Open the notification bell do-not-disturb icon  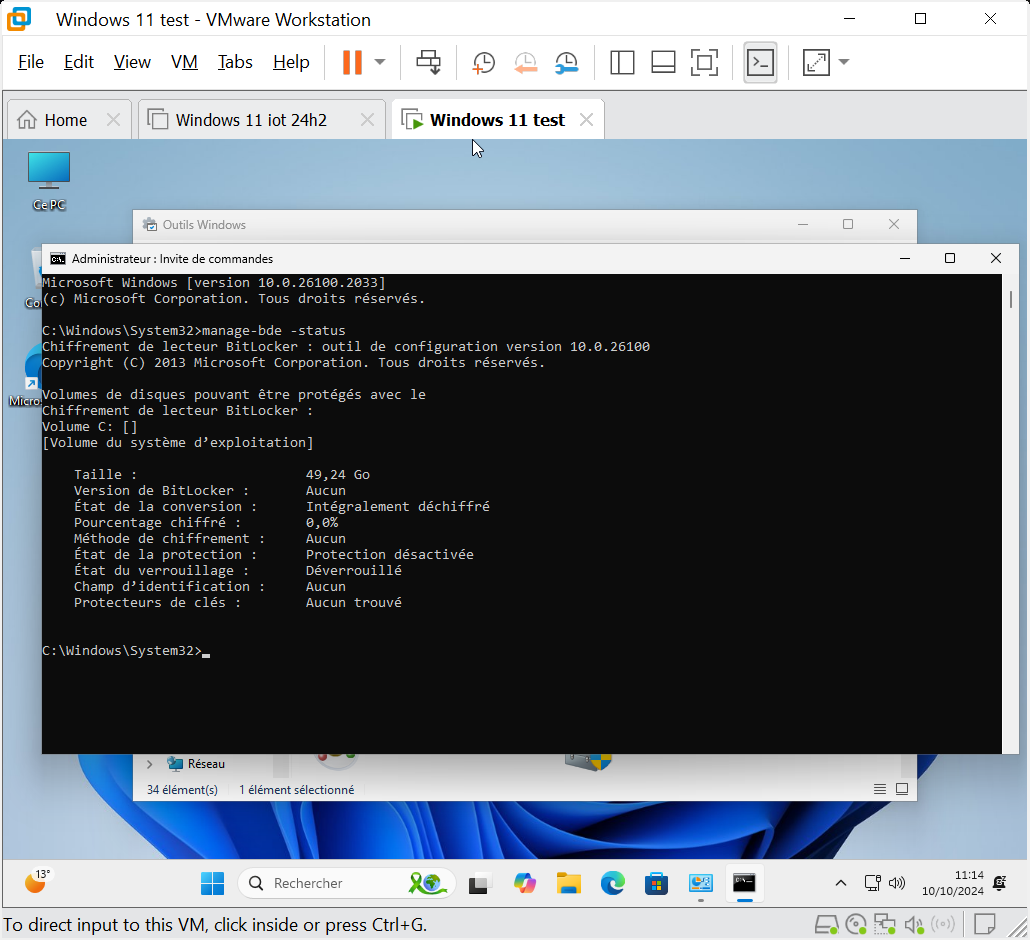click(1000, 883)
